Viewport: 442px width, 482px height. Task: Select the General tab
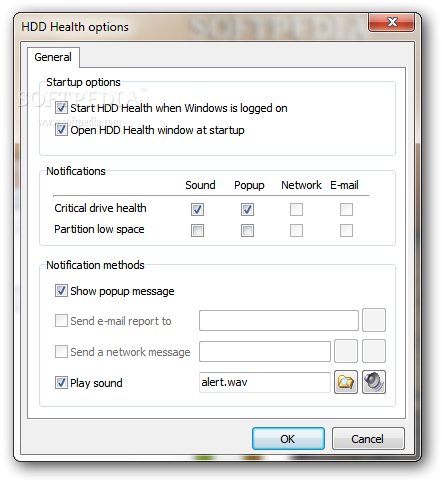[53, 57]
